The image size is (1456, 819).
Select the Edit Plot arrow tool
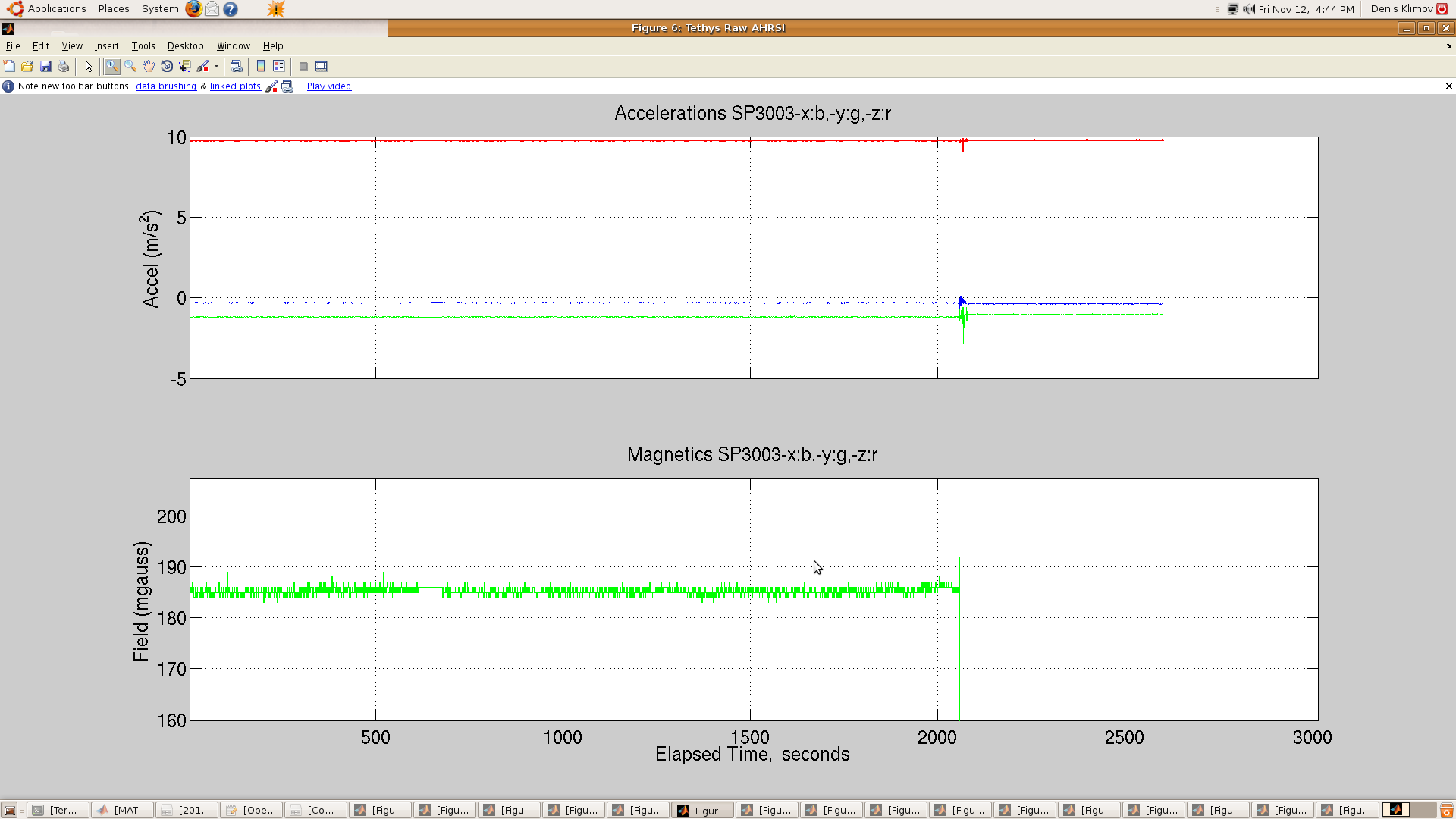pyautogui.click(x=89, y=67)
